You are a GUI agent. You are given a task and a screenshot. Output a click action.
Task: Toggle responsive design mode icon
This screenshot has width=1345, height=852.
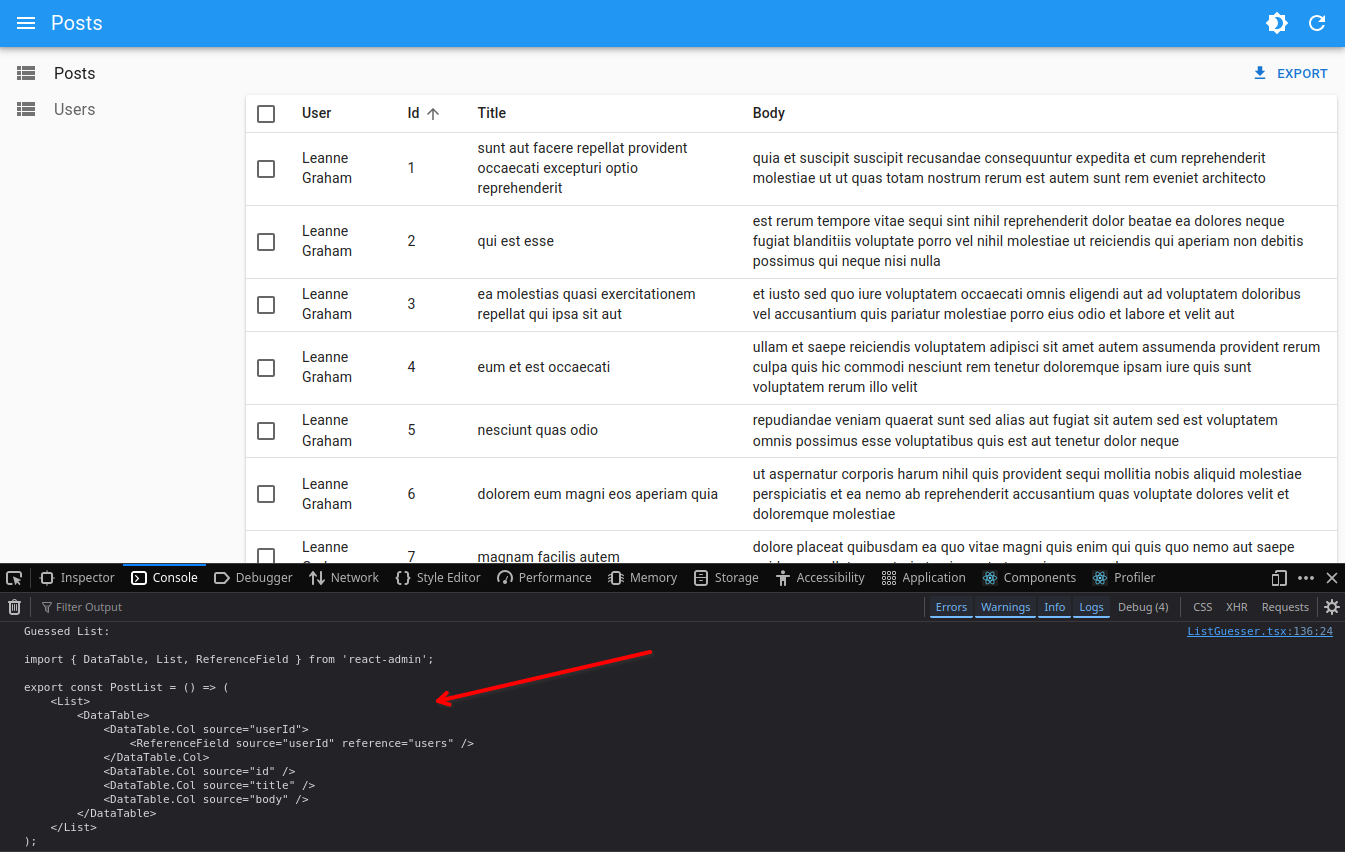(x=1279, y=578)
